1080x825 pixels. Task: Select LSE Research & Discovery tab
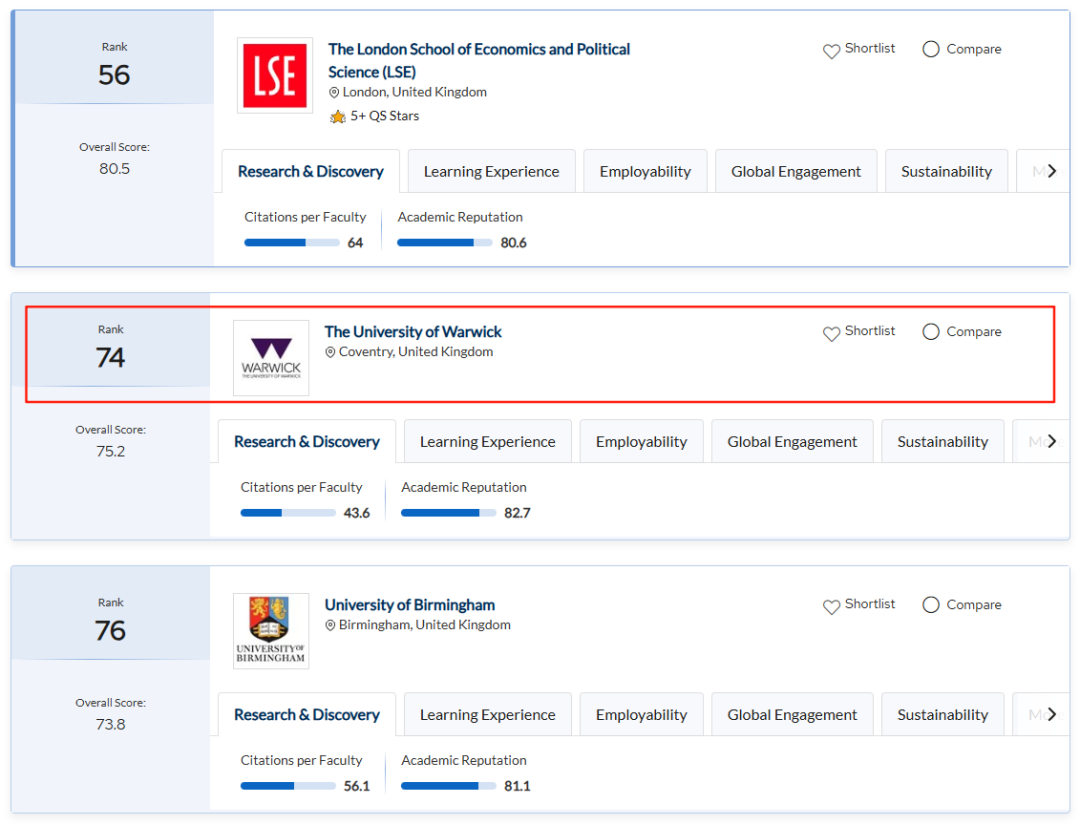click(x=311, y=171)
